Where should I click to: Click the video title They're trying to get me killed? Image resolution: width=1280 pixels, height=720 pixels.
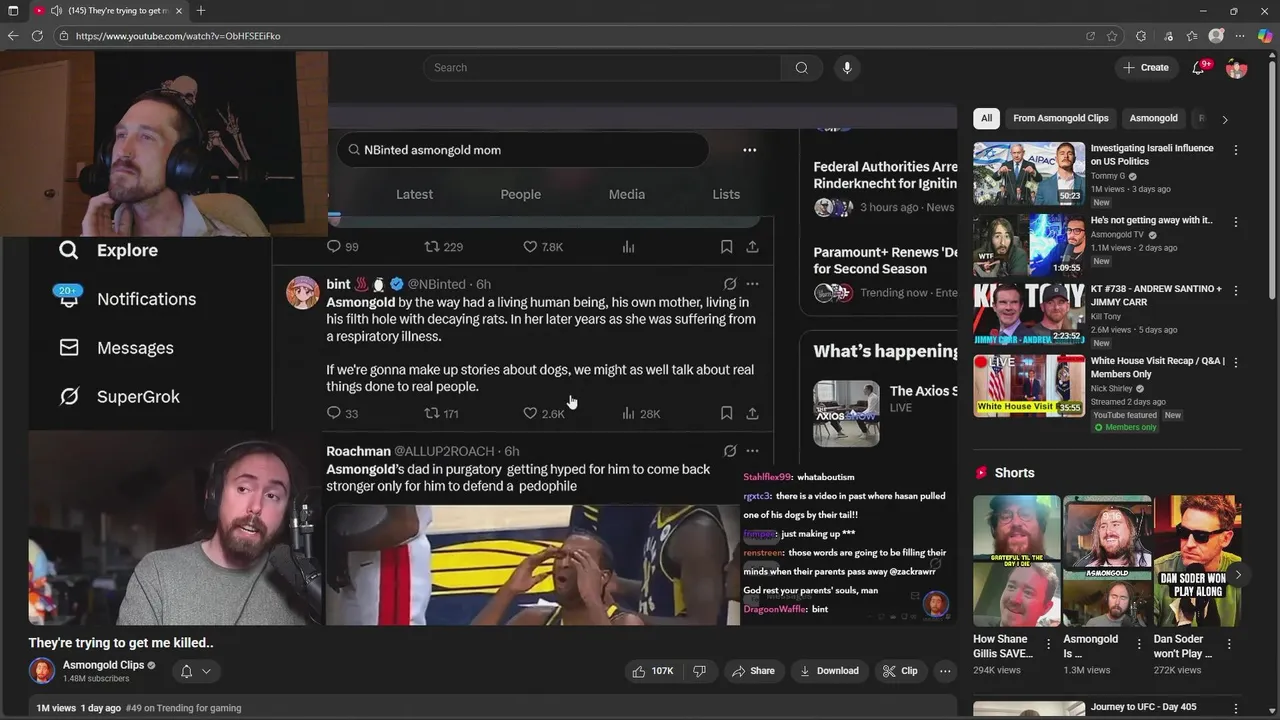[121, 643]
